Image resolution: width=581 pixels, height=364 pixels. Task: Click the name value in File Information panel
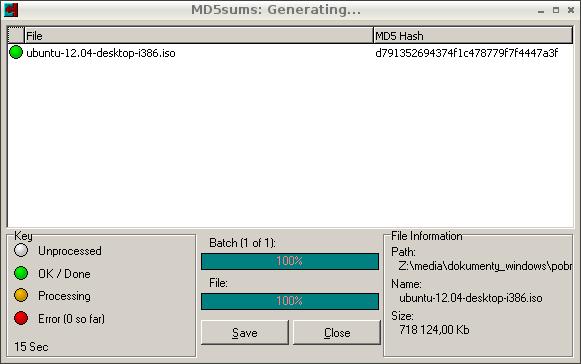click(471, 298)
